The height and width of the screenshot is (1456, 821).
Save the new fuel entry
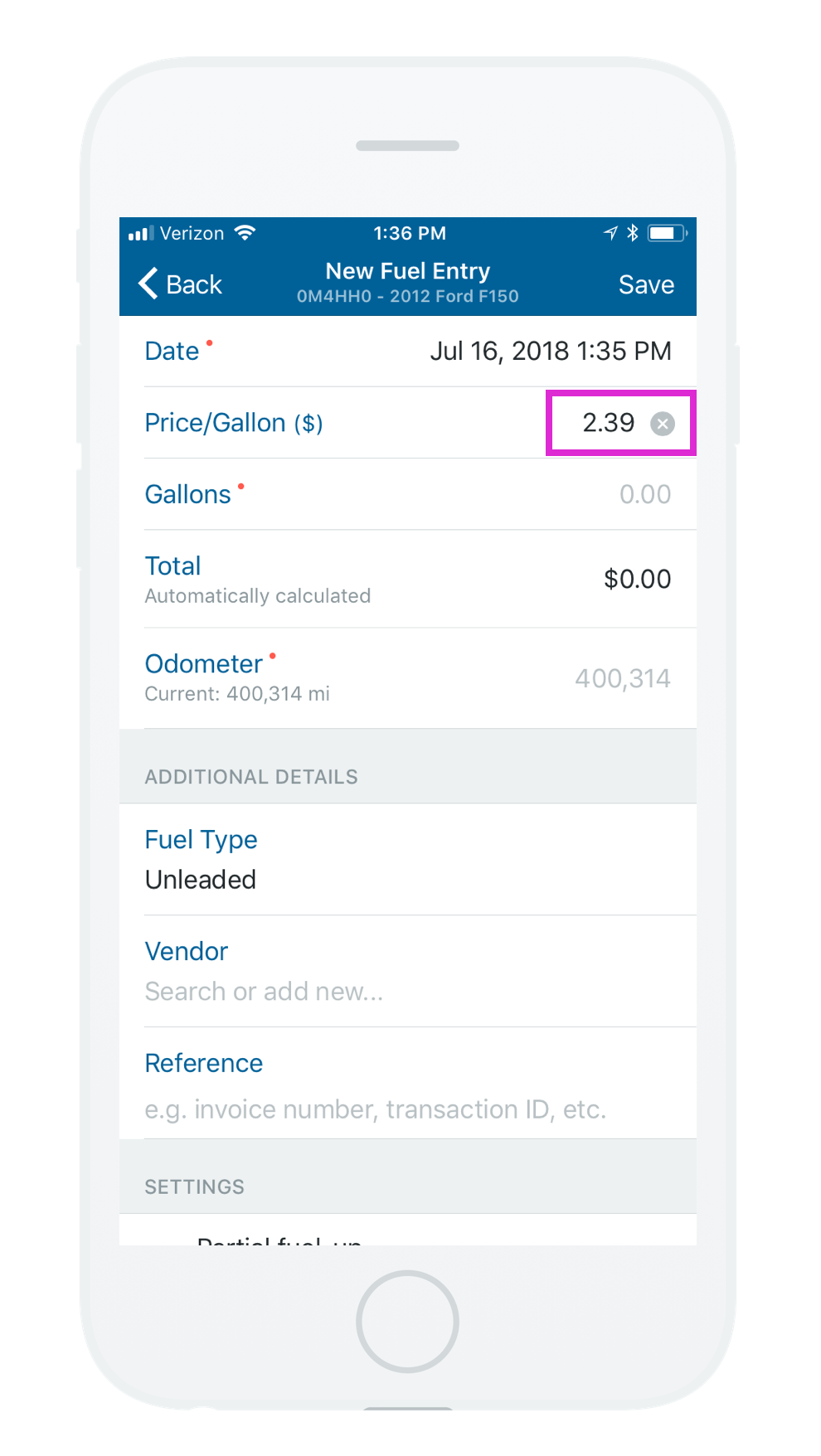coord(646,284)
